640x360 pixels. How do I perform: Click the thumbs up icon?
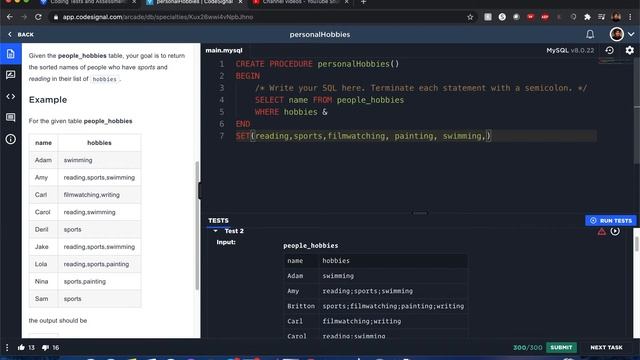point(21,347)
